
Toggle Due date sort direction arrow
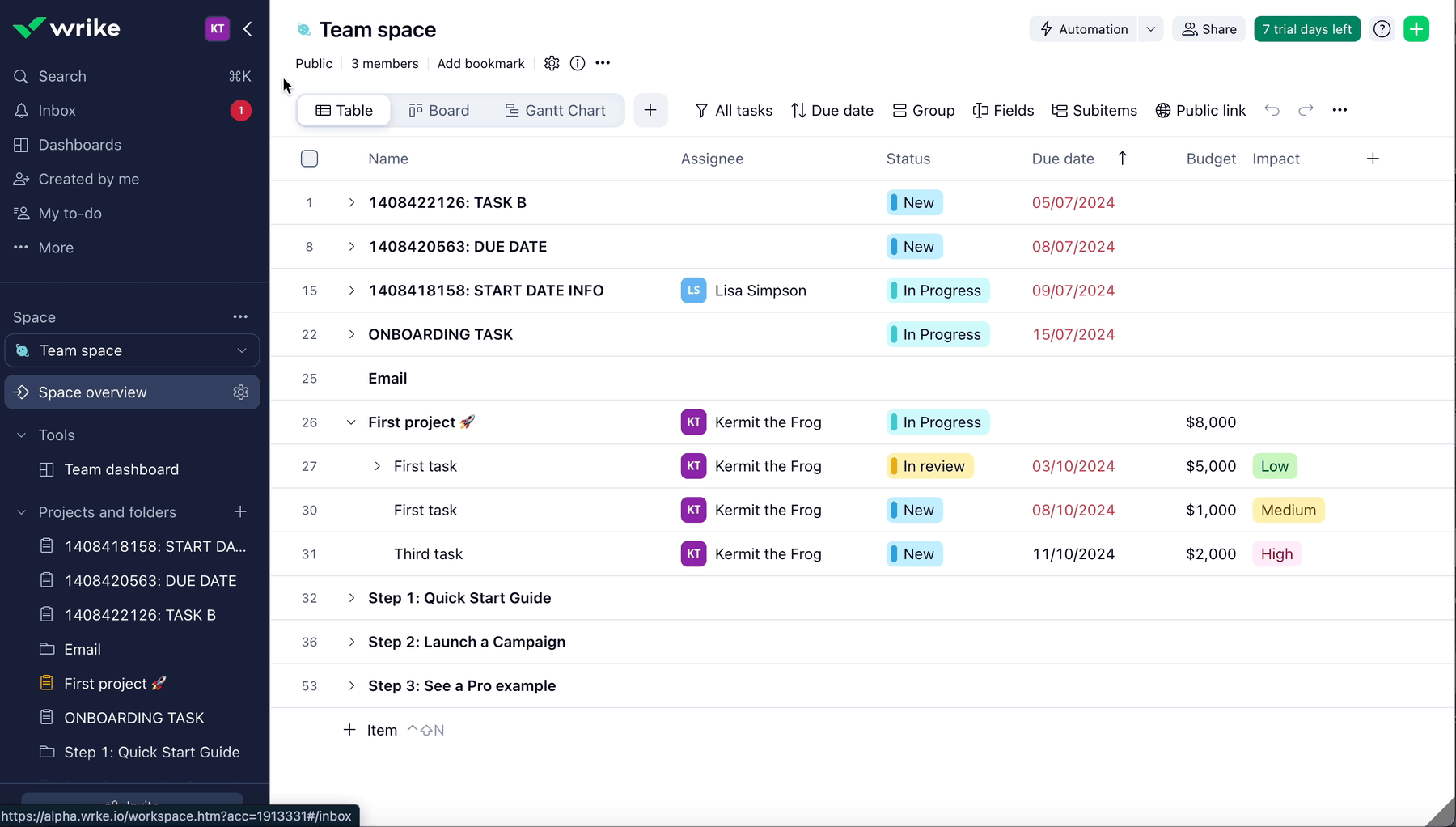[x=1122, y=159]
